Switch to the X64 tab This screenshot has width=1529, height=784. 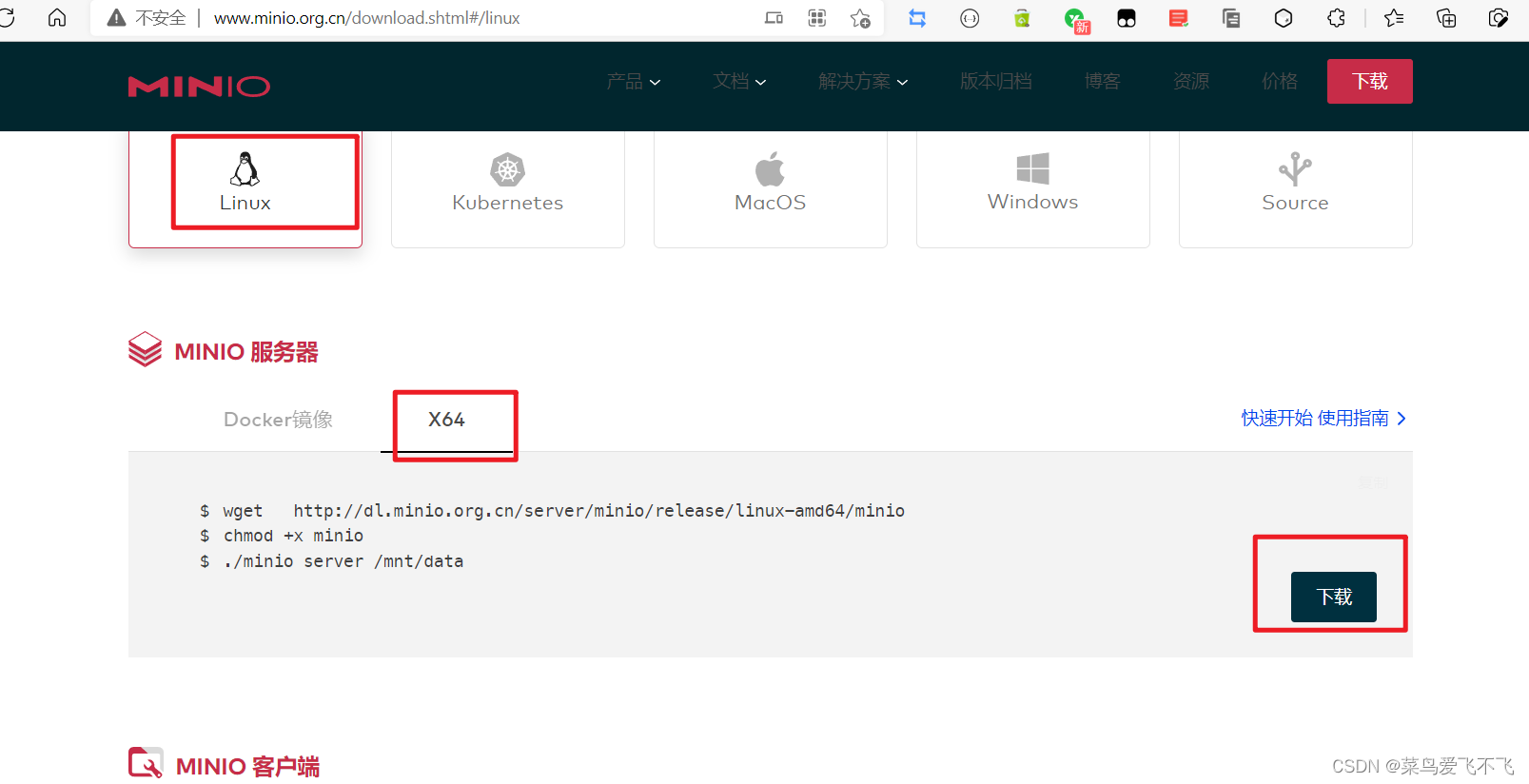pos(446,420)
